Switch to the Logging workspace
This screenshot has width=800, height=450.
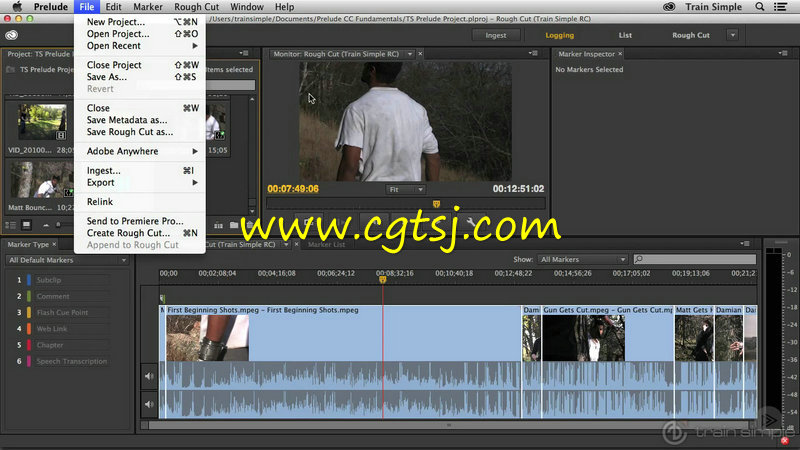click(x=560, y=35)
